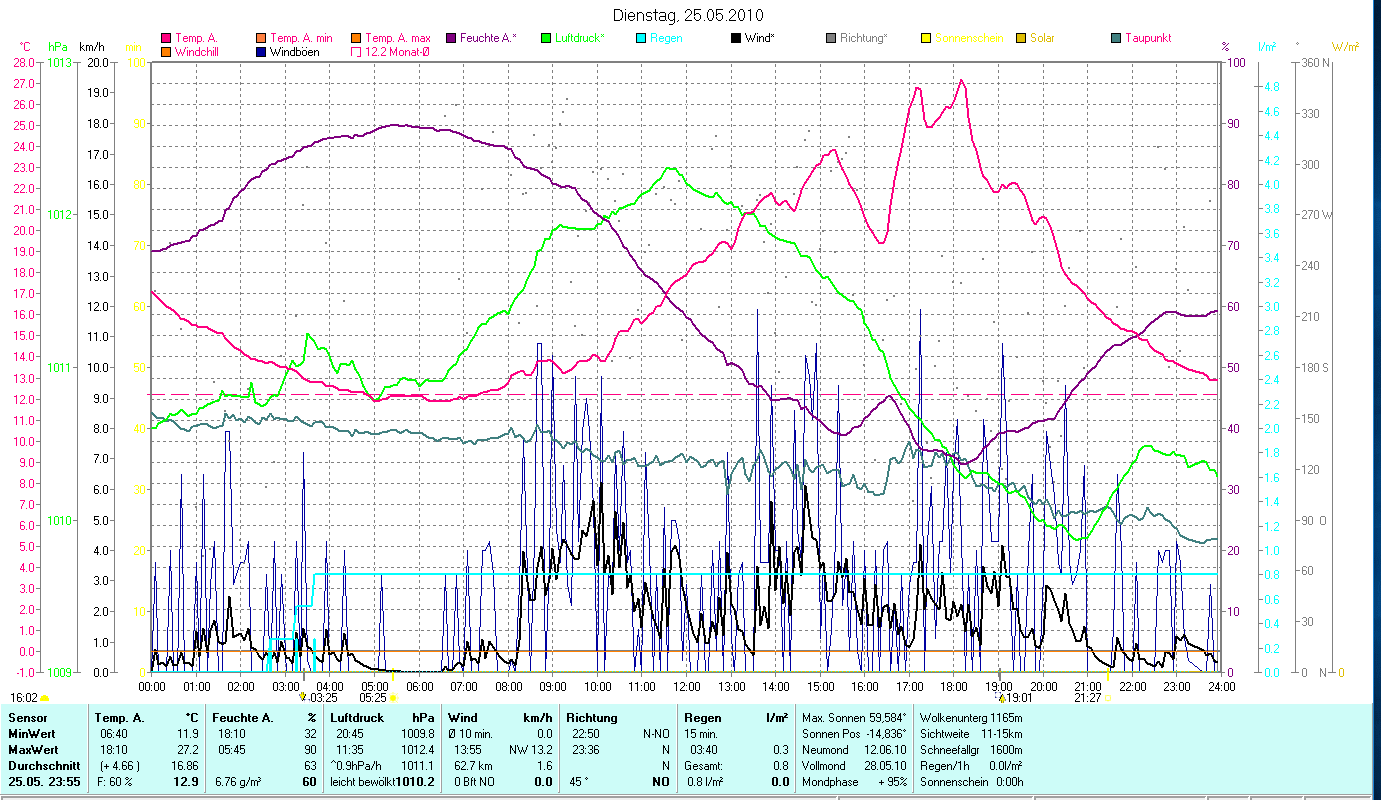The image size is (1381, 800).
Task: Click the Temp. A. max legend label
Action: 398,38
